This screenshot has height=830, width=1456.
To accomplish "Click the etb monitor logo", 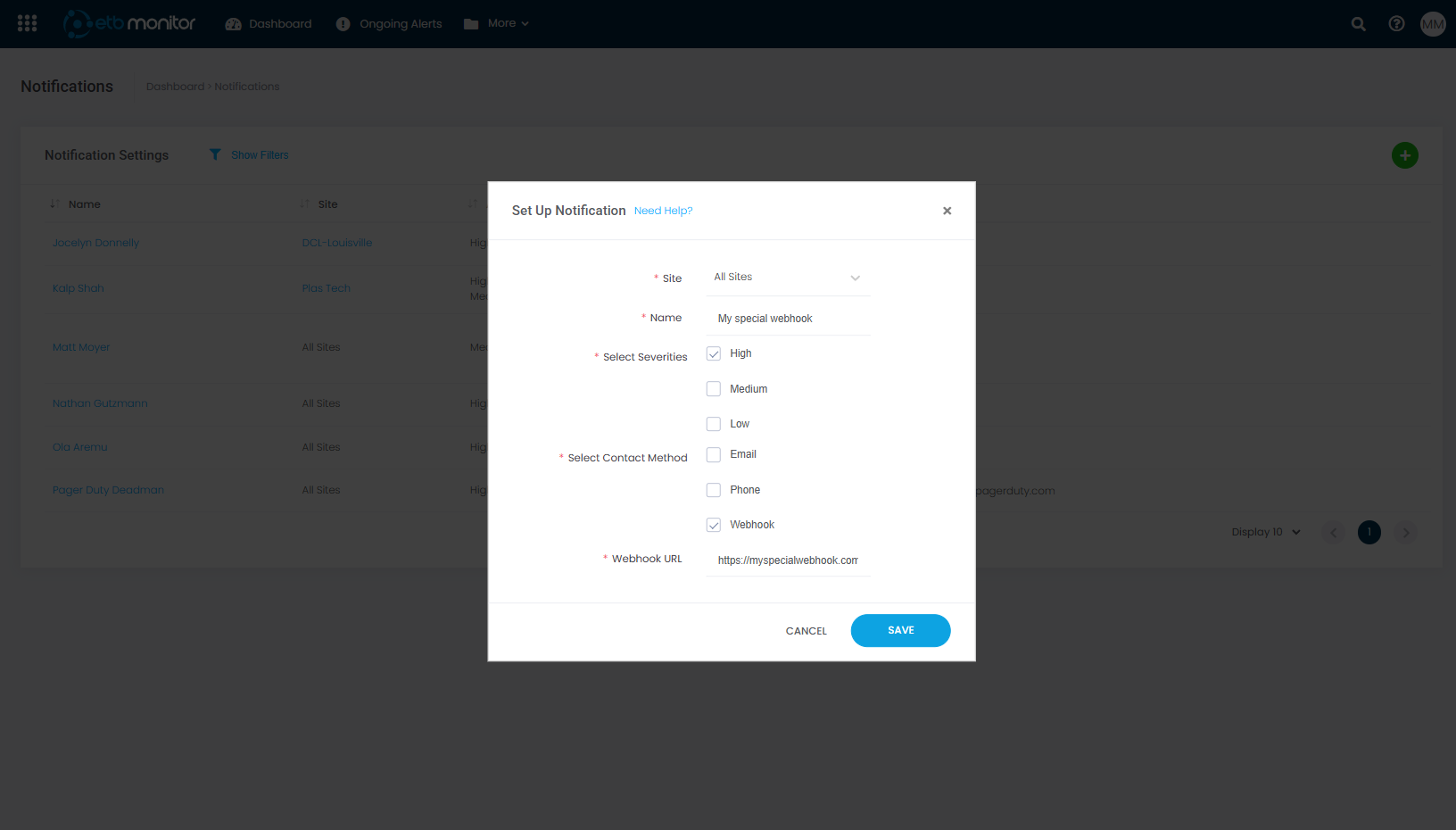I will [x=129, y=23].
